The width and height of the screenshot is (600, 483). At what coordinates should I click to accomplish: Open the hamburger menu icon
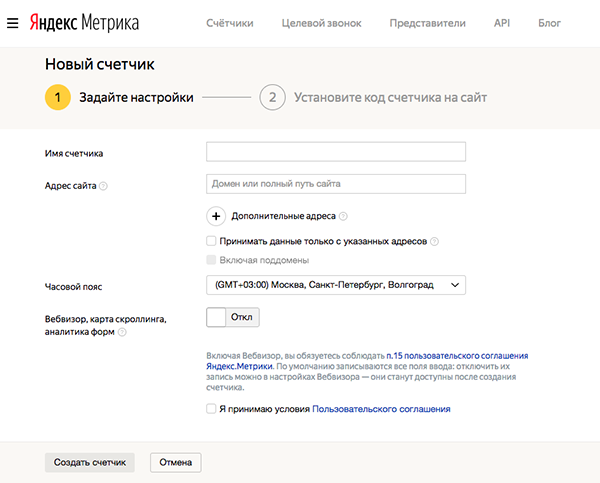coord(13,22)
